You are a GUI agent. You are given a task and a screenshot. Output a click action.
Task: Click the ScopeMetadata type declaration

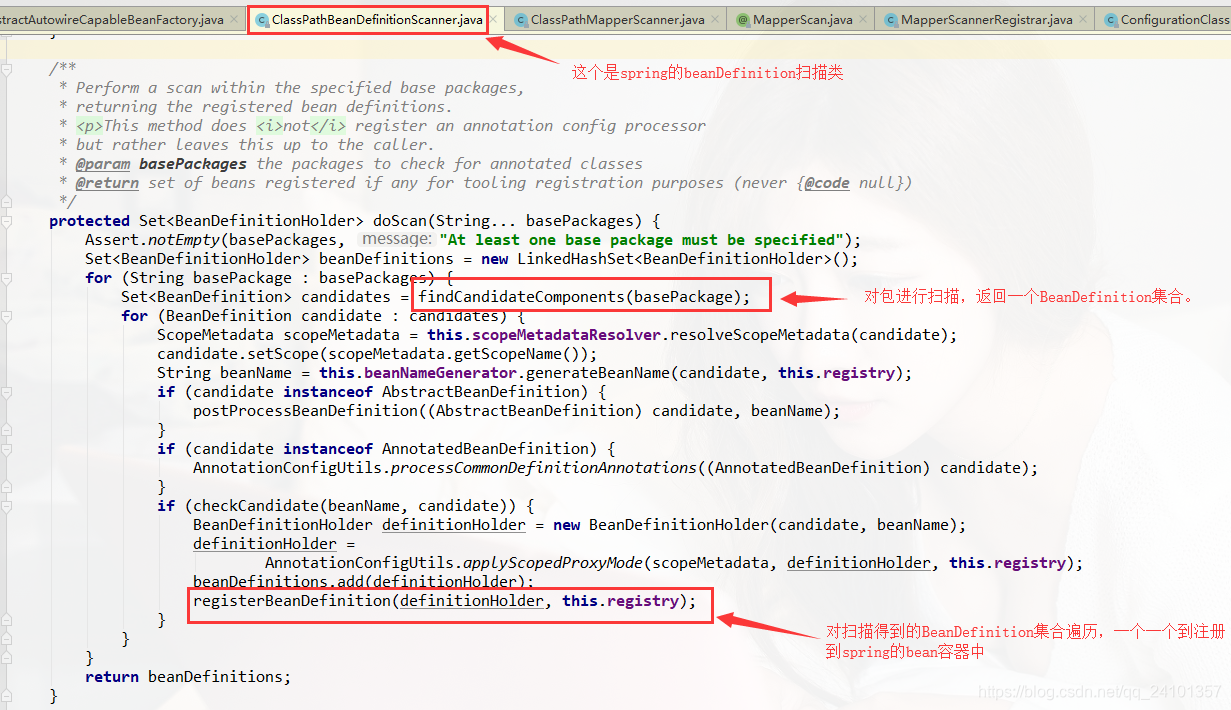(x=215, y=335)
